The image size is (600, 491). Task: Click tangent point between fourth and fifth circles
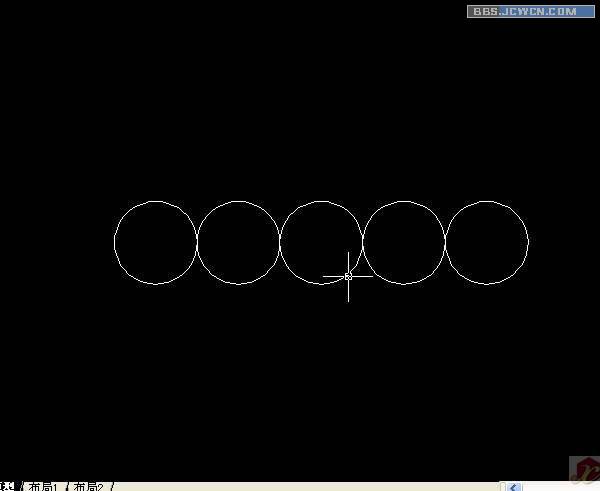(445, 242)
